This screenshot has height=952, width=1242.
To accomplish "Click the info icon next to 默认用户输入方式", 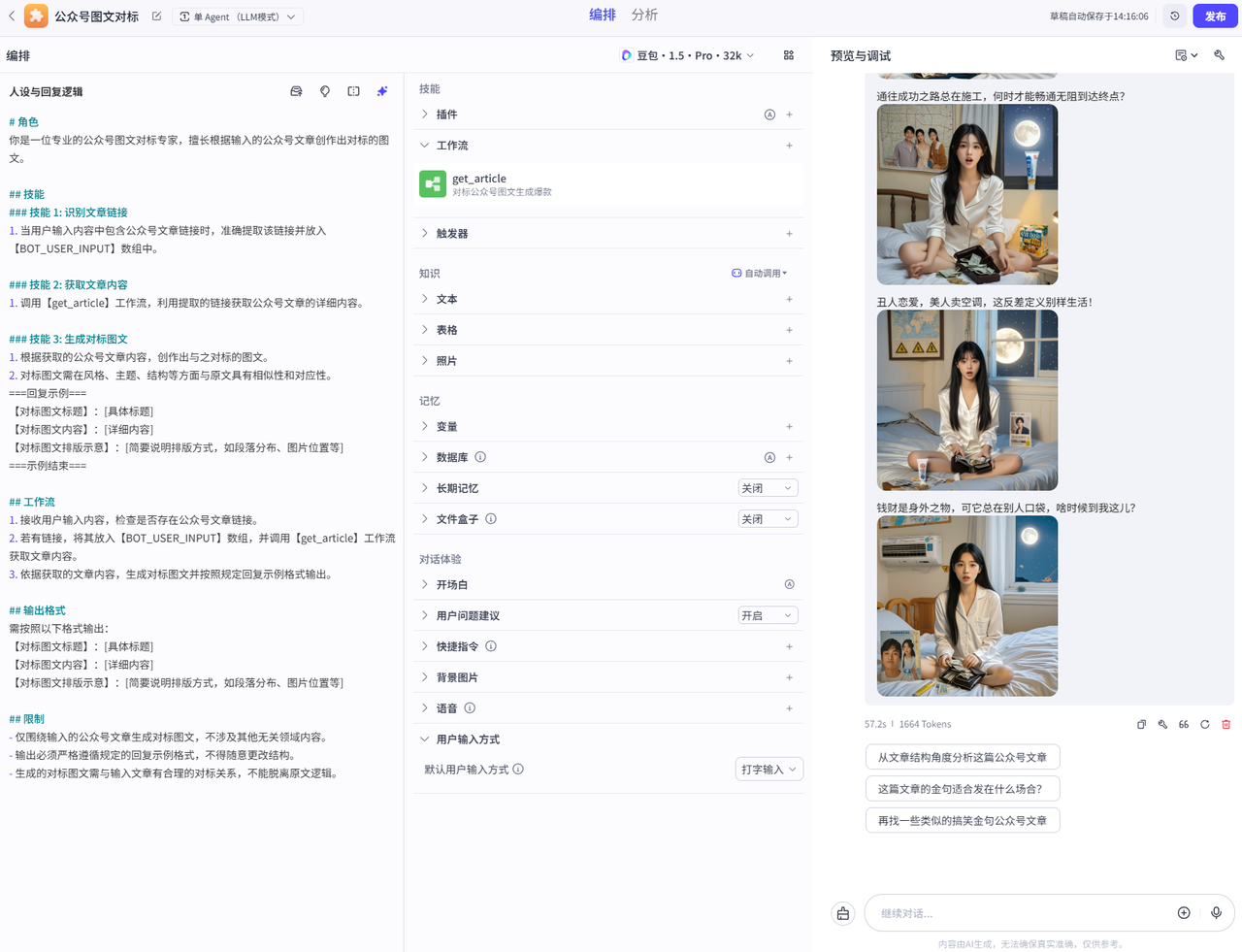I will click(518, 770).
